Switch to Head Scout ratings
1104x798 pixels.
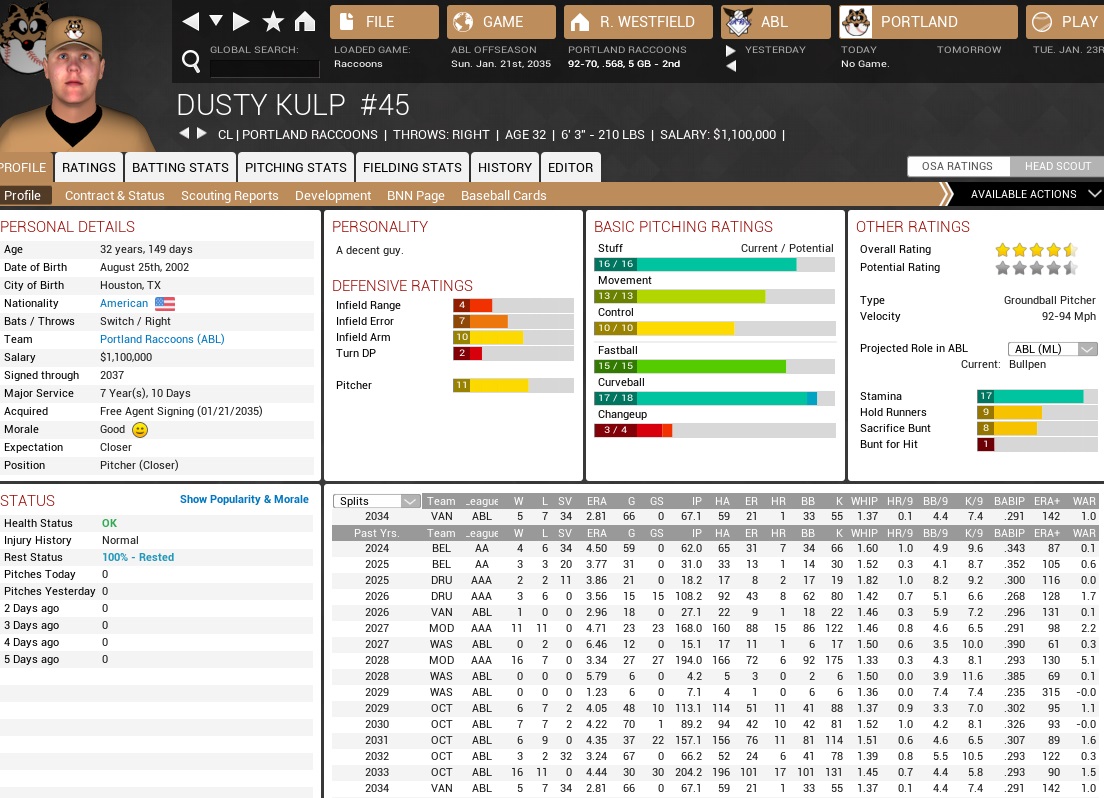pos(1057,166)
